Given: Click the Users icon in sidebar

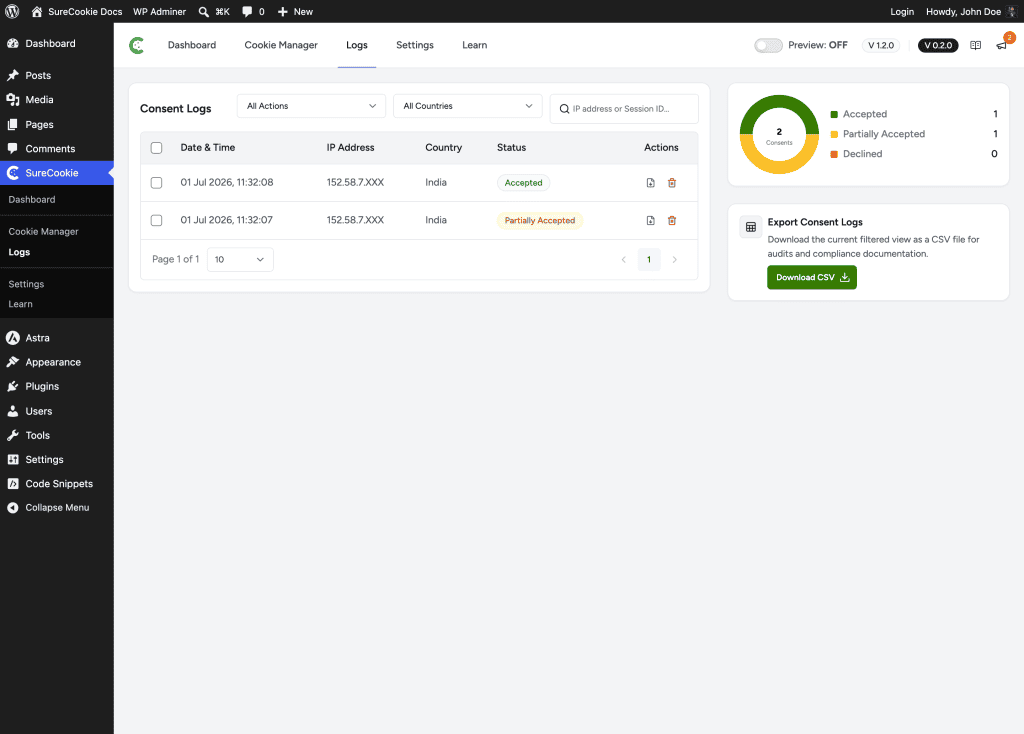Looking at the screenshot, I should 13,411.
